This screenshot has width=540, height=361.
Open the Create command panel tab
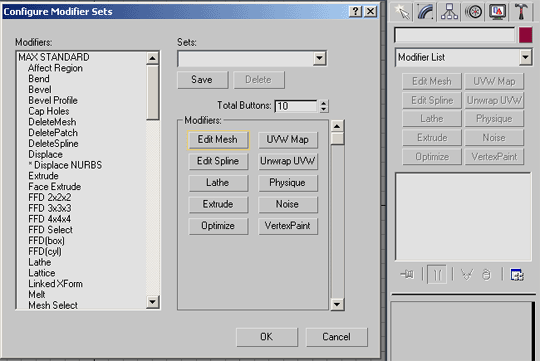tap(402, 12)
